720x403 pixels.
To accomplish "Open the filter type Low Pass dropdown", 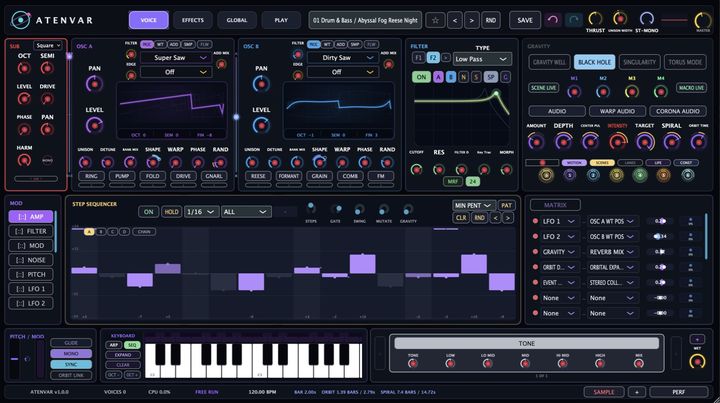I will pos(482,59).
